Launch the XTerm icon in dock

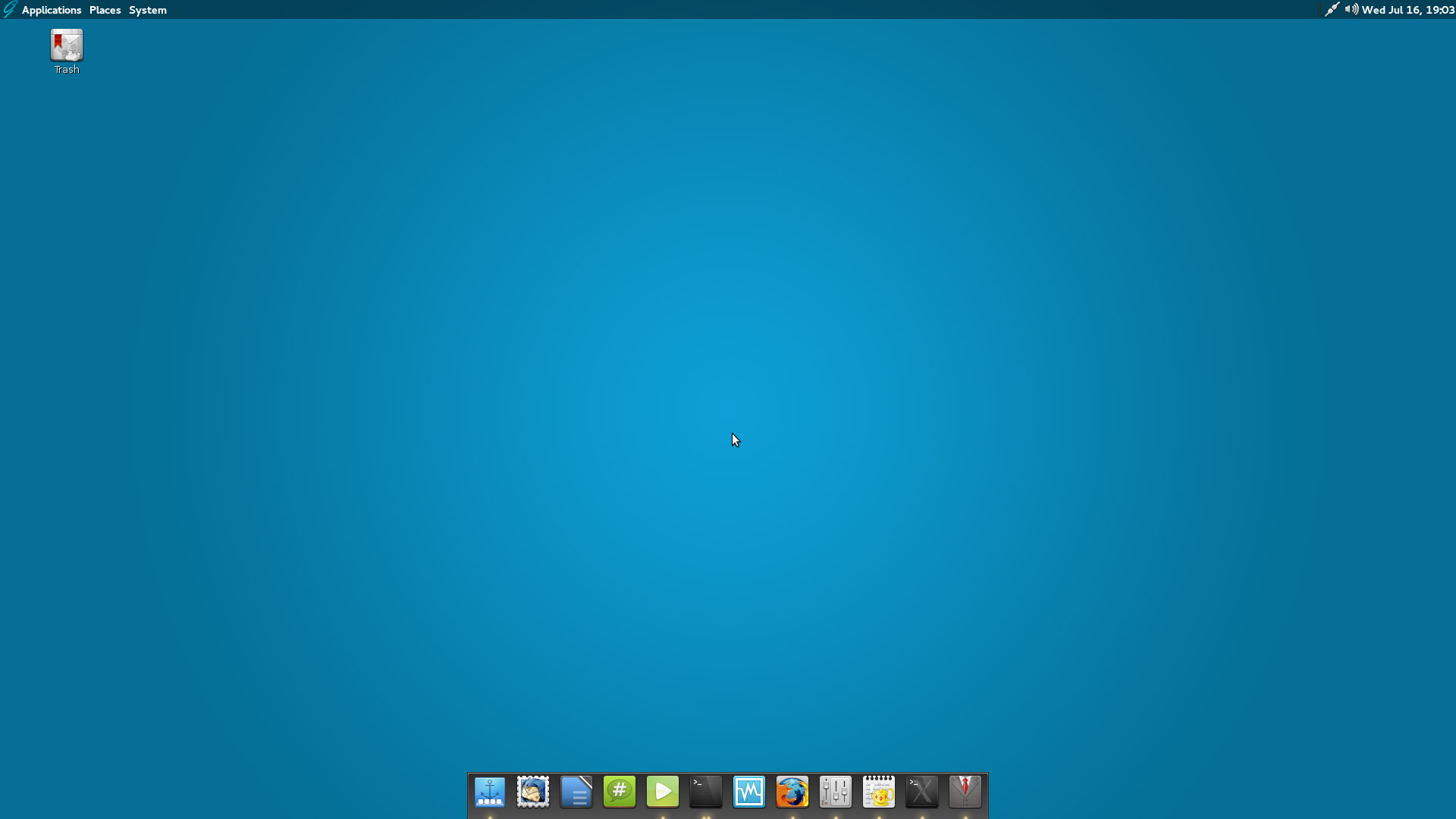(922, 792)
